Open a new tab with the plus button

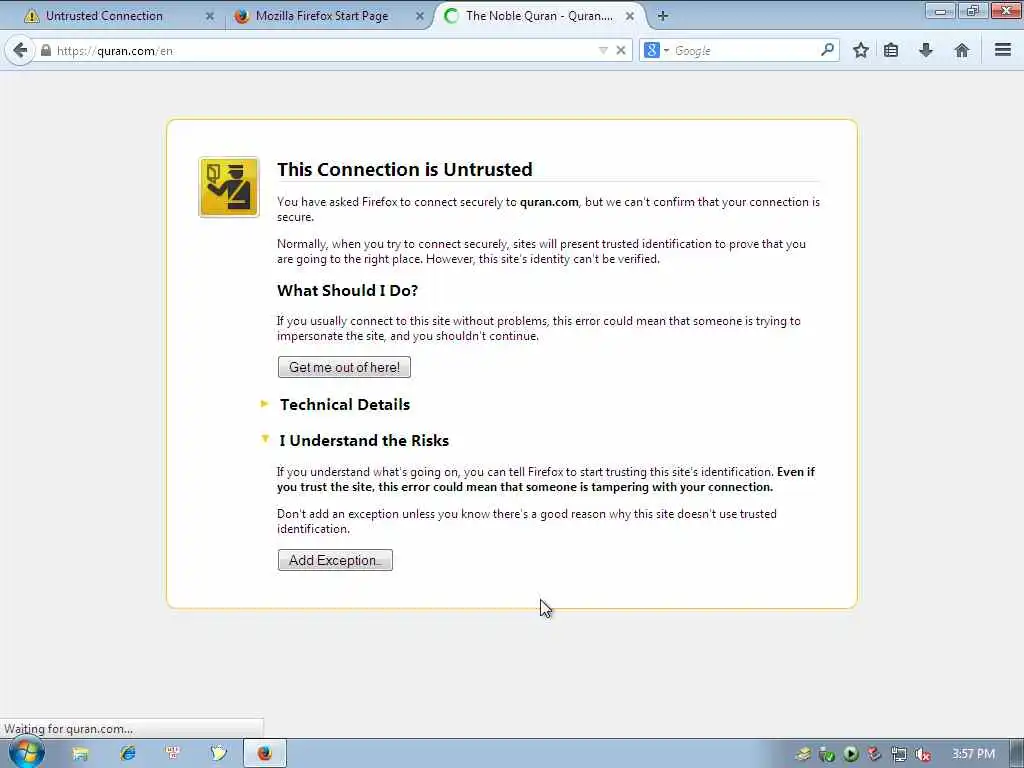click(x=663, y=16)
